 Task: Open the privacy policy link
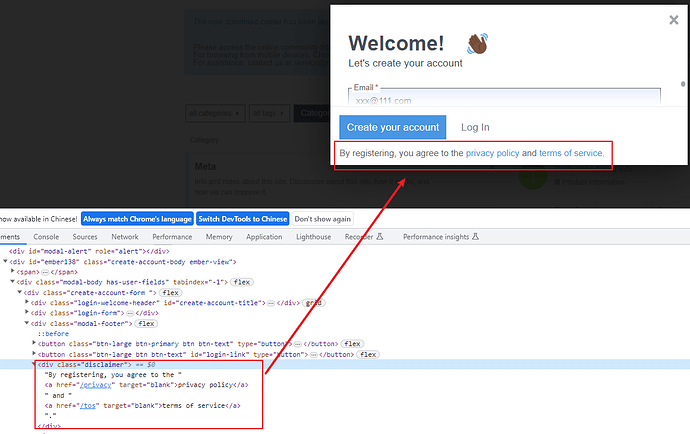click(492, 153)
